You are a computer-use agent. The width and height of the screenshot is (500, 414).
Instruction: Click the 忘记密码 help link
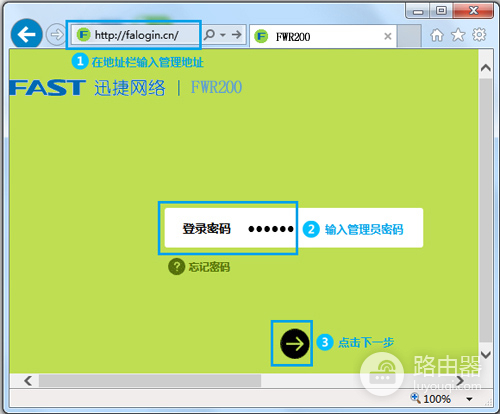pos(209,267)
